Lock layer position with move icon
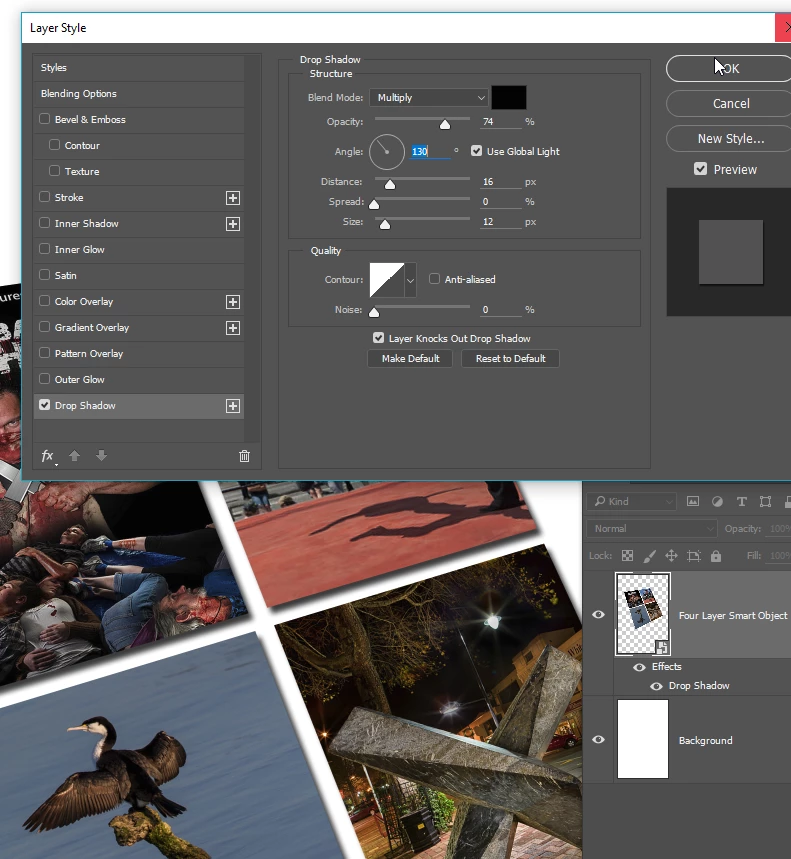Viewport: 791px width, 859px height. click(672, 556)
